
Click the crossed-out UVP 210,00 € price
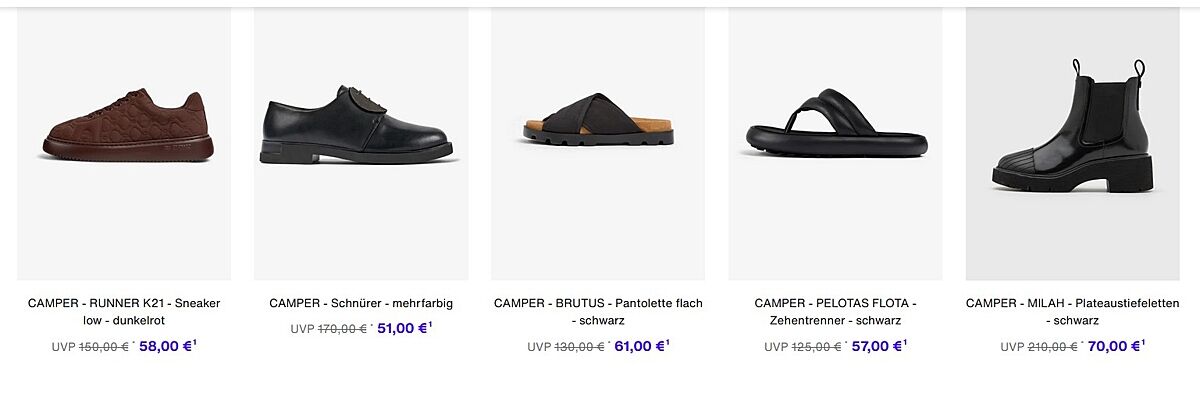(x=1053, y=347)
